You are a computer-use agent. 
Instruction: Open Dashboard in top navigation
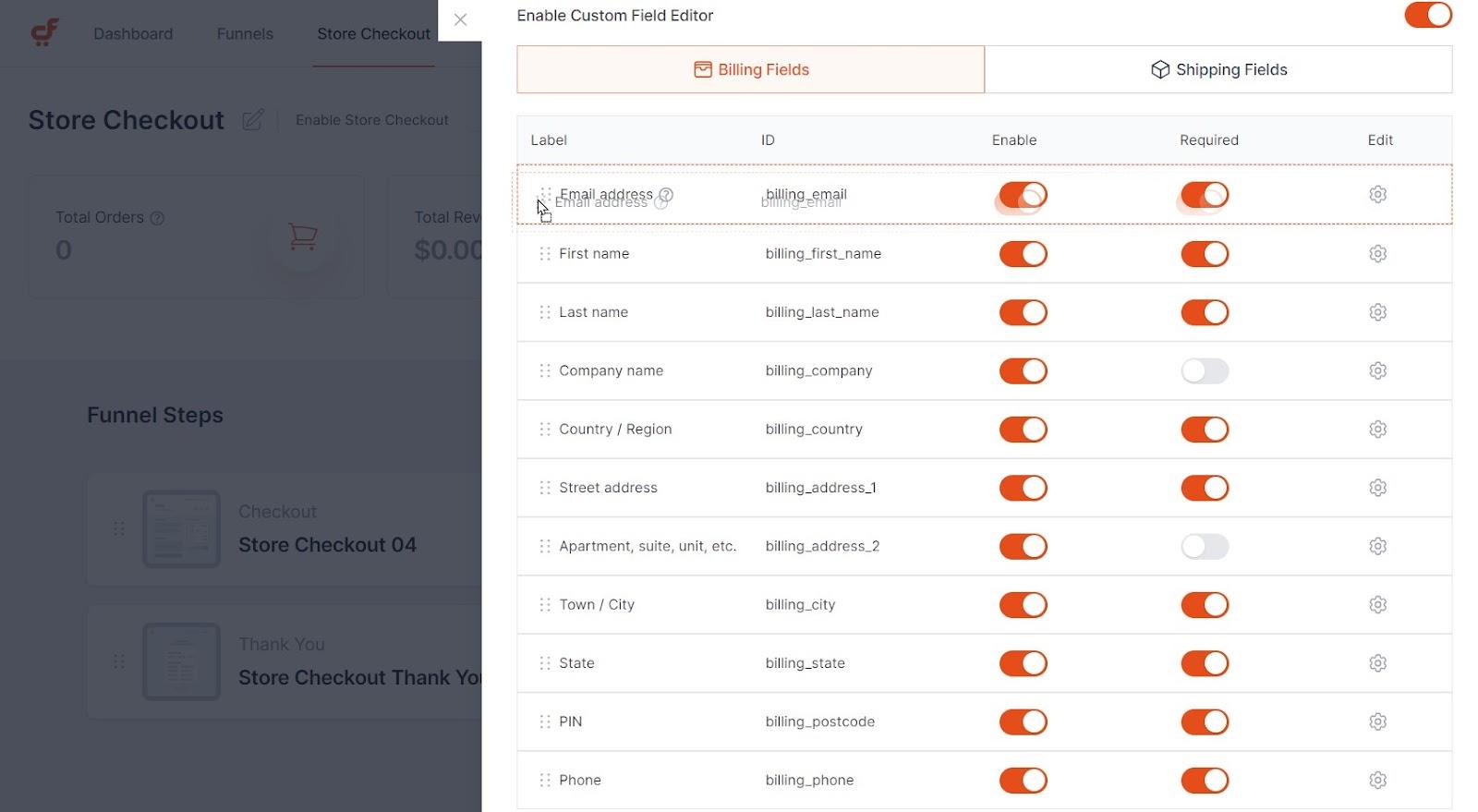point(133,33)
